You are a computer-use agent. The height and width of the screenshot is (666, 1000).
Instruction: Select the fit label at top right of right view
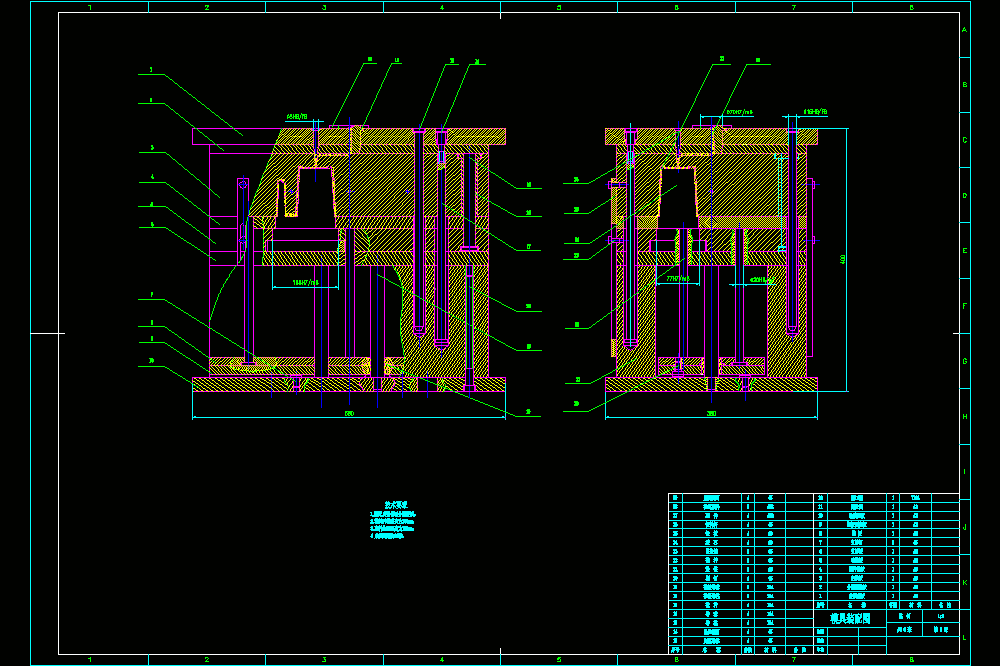pos(815,112)
